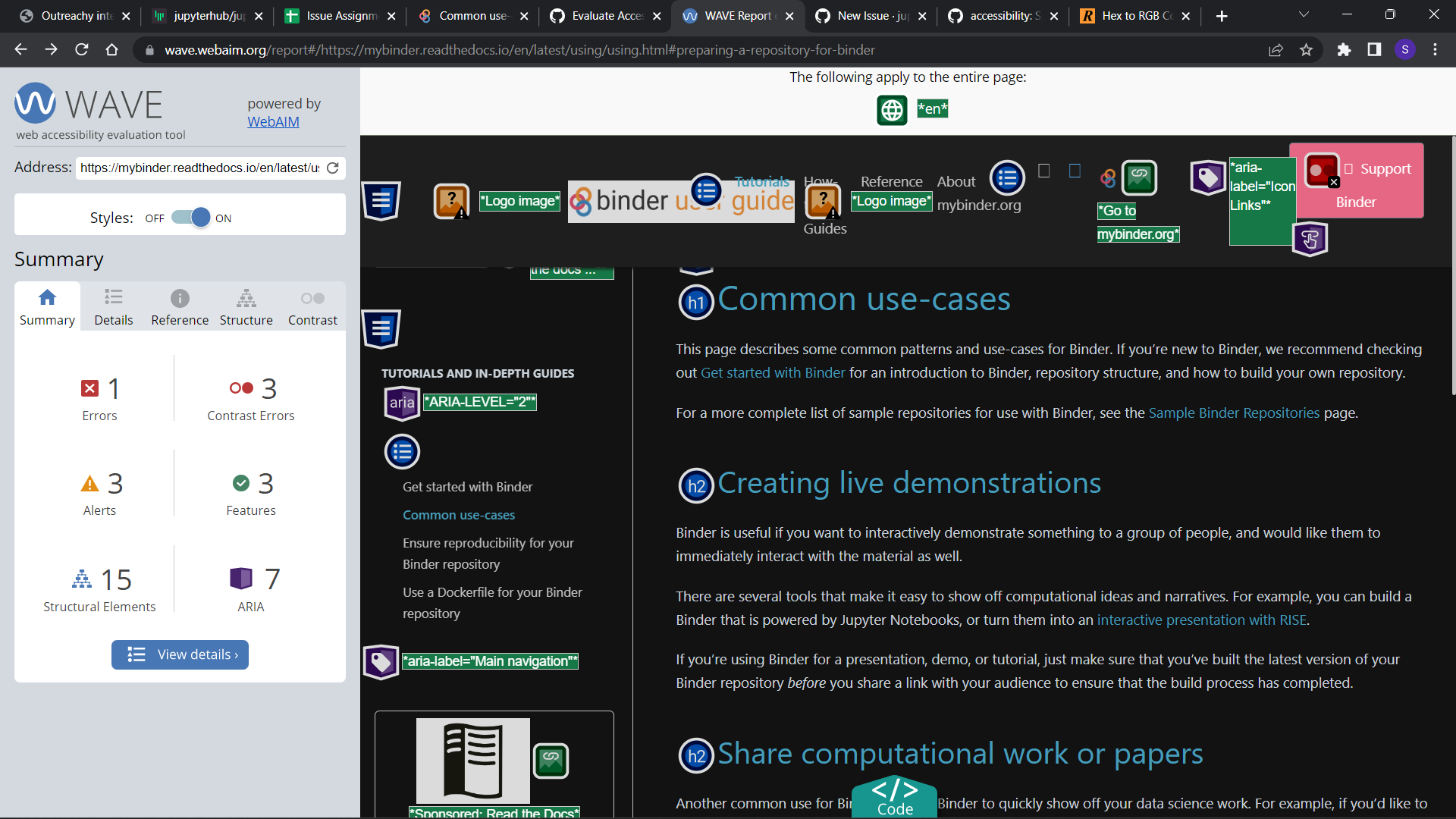This screenshot has width=1456, height=819.
Task: Toggle the Styles OFF/ON switch
Action: [x=190, y=218]
